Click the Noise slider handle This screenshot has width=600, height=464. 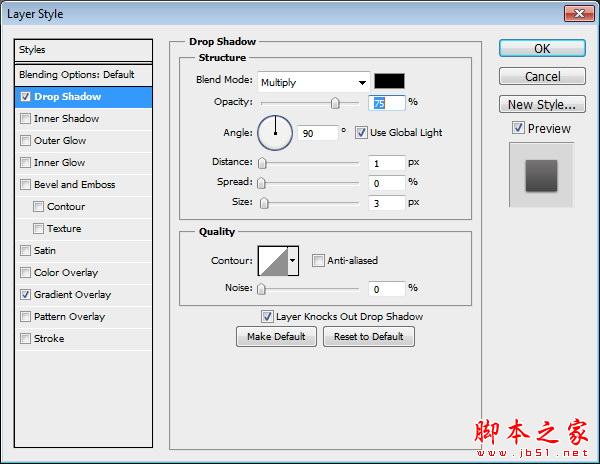click(x=261, y=289)
